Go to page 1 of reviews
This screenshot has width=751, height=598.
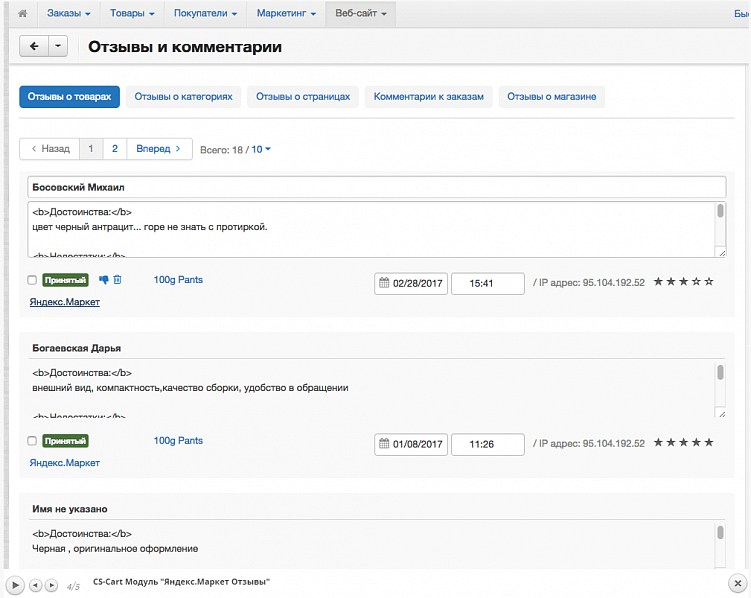tap(91, 149)
